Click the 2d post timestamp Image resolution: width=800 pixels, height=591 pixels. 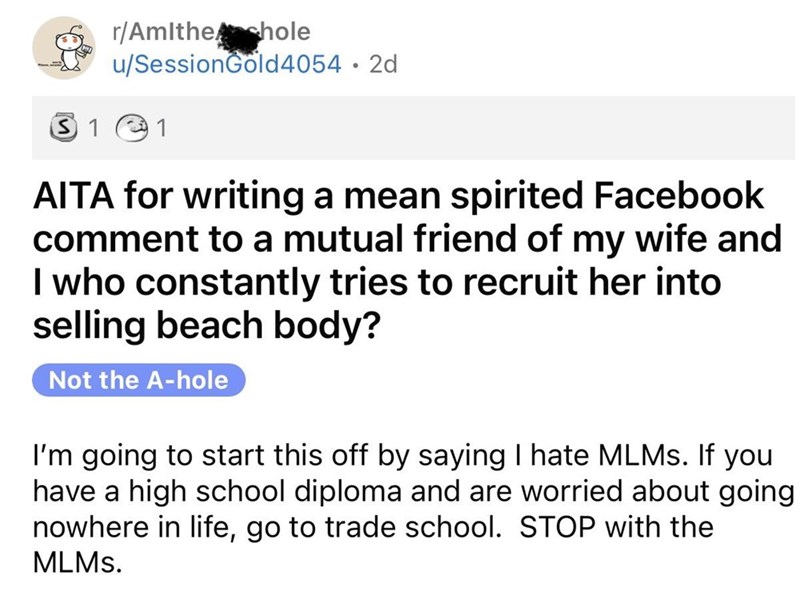pos(383,66)
